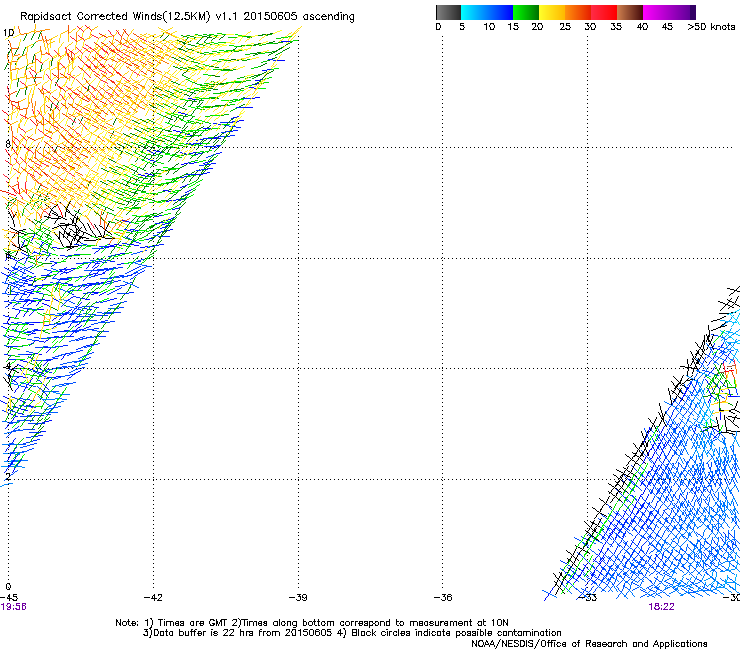Click the '0' latitude axis label

click(8, 587)
